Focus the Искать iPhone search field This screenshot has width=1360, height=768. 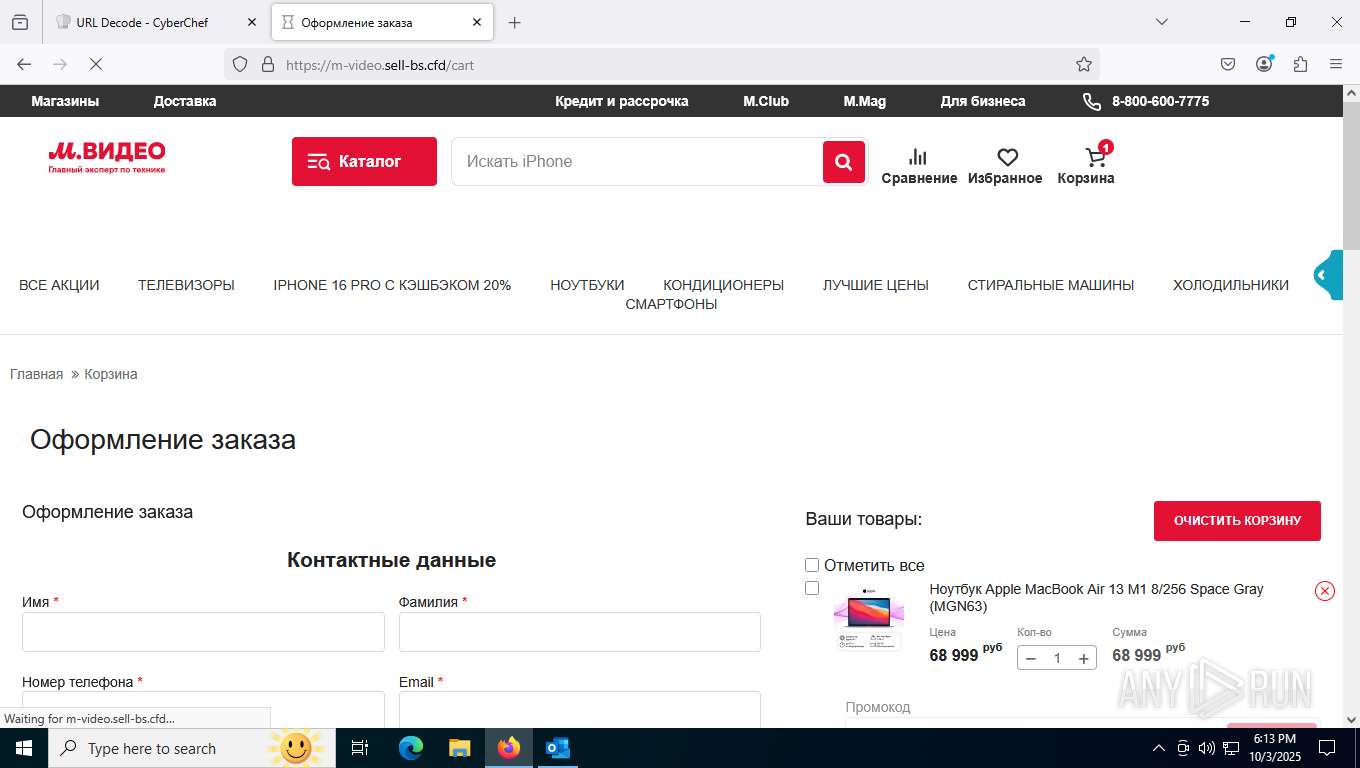pos(637,162)
